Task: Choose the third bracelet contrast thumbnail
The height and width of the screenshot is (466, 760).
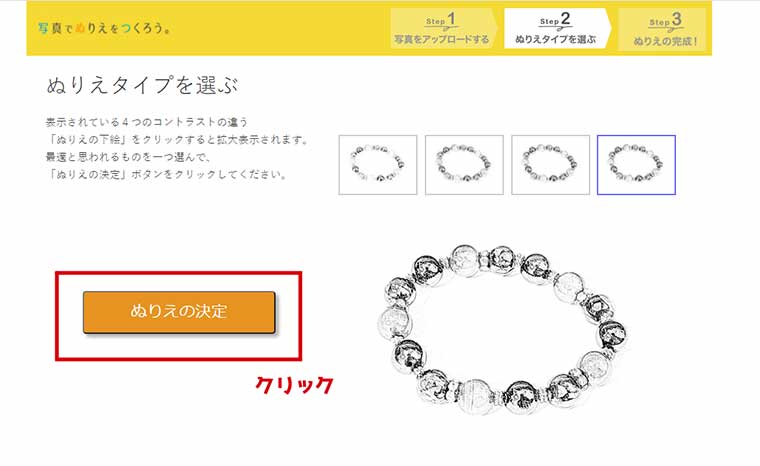Action: pyautogui.click(x=551, y=165)
